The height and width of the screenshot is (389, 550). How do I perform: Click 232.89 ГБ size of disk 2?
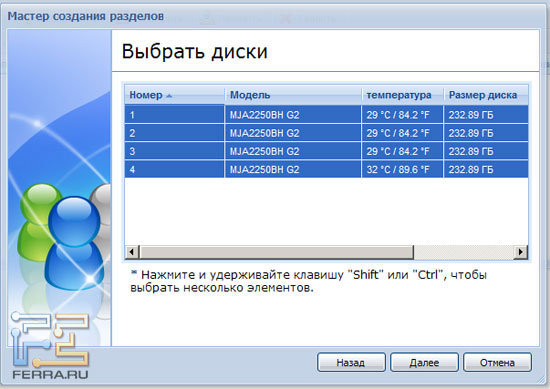[x=471, y=133]
